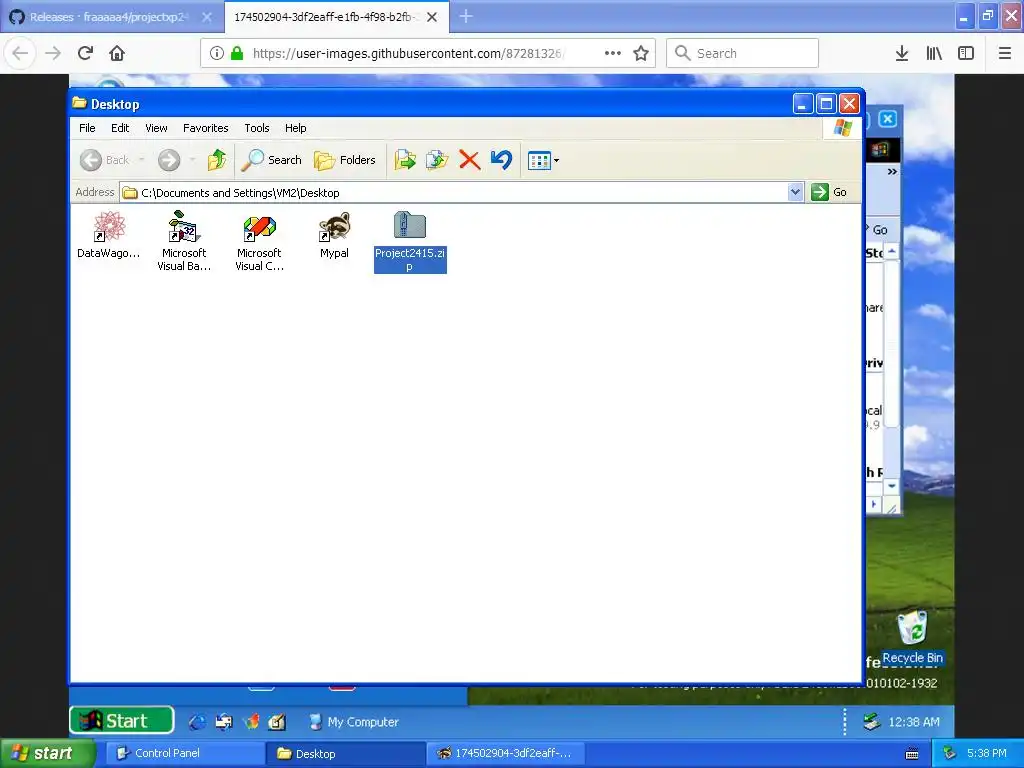1024x768 pixels.
Task: Select the Microsoft Visual Ba... shortcut
Action: 184,241
